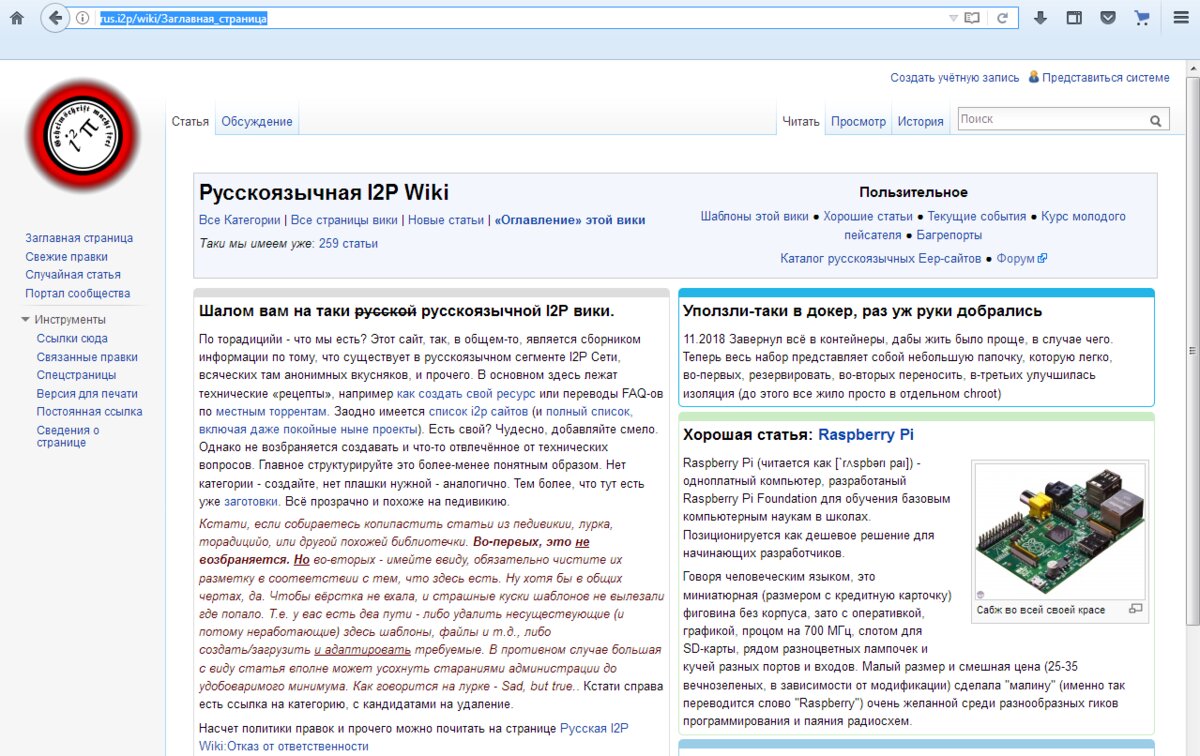
Task: Collapse the Инструменты sidebar section
Action: click(x=26, y=320)
